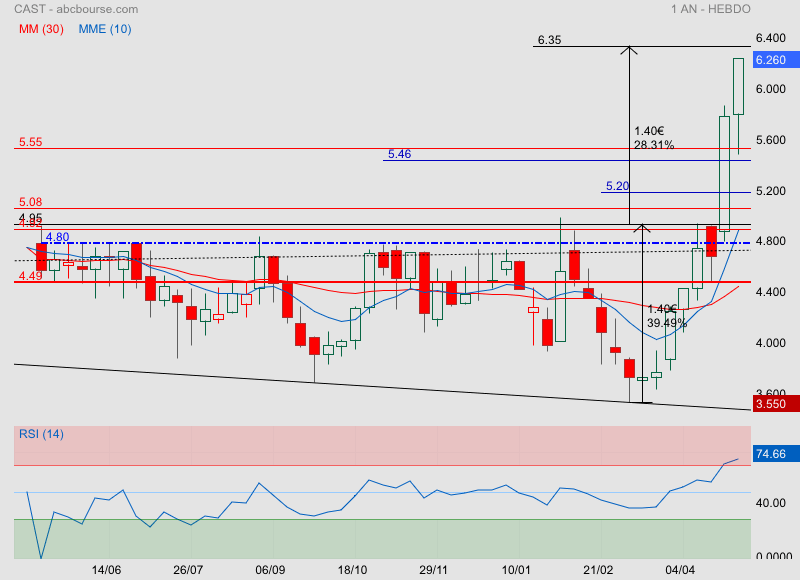Click the 40.00 RSI axis label

point(770,503)
